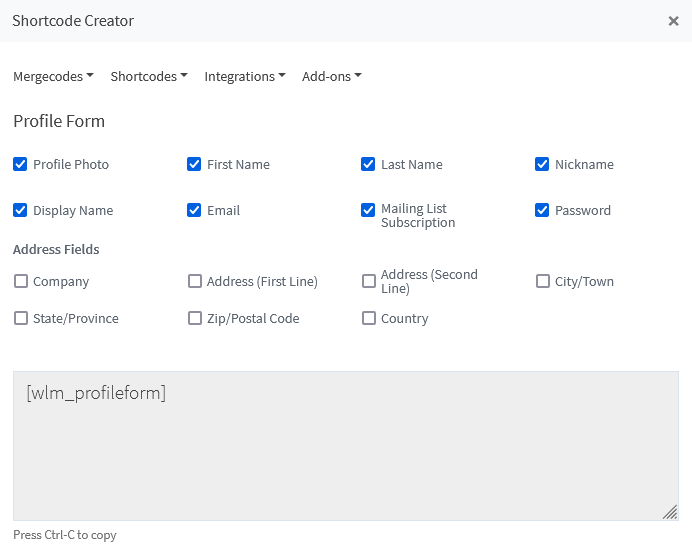This screenshot has height=551, width=692.
Task: Check the Address (First Line) box
Action: (x=195, y=281)
